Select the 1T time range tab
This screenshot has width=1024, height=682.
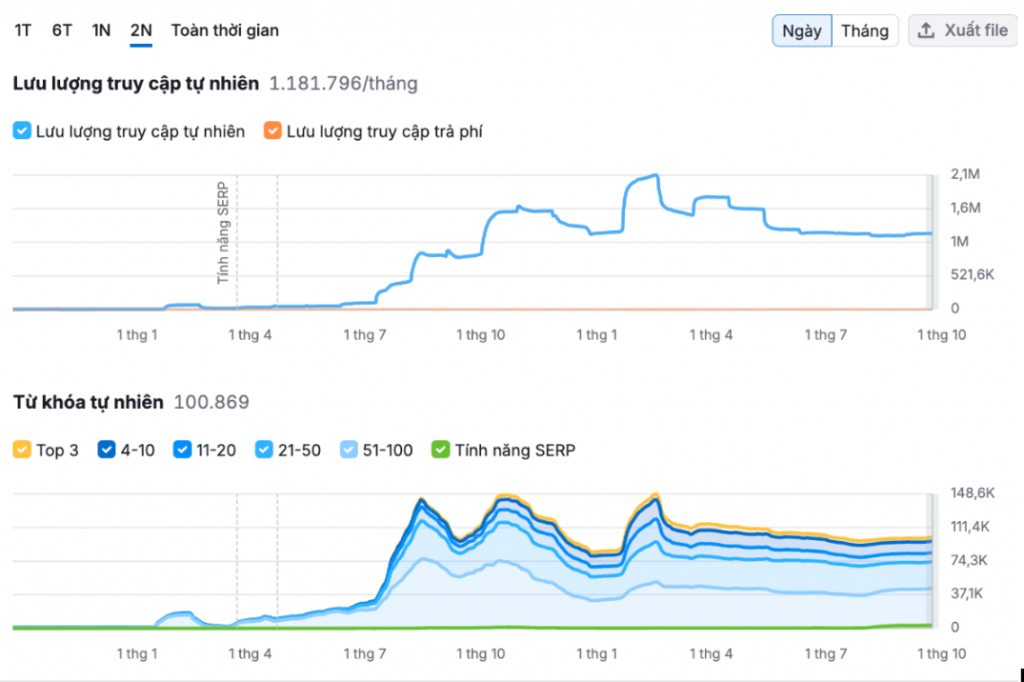point(22,30)
